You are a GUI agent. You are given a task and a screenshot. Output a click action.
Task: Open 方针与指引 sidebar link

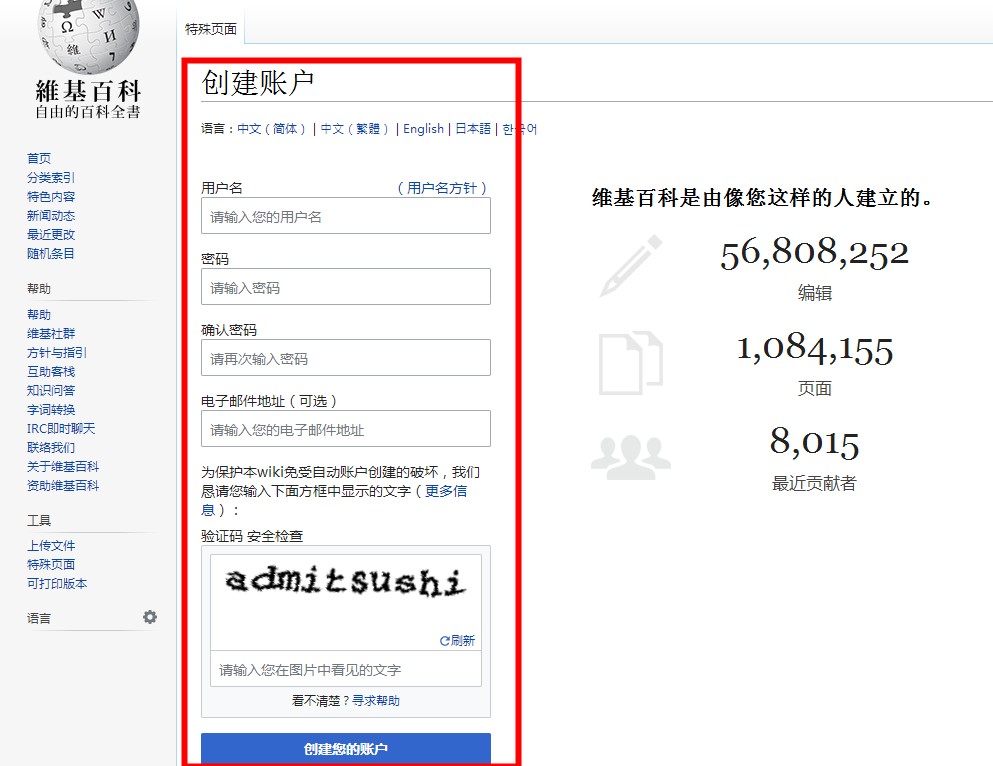(x=57, y=353)
